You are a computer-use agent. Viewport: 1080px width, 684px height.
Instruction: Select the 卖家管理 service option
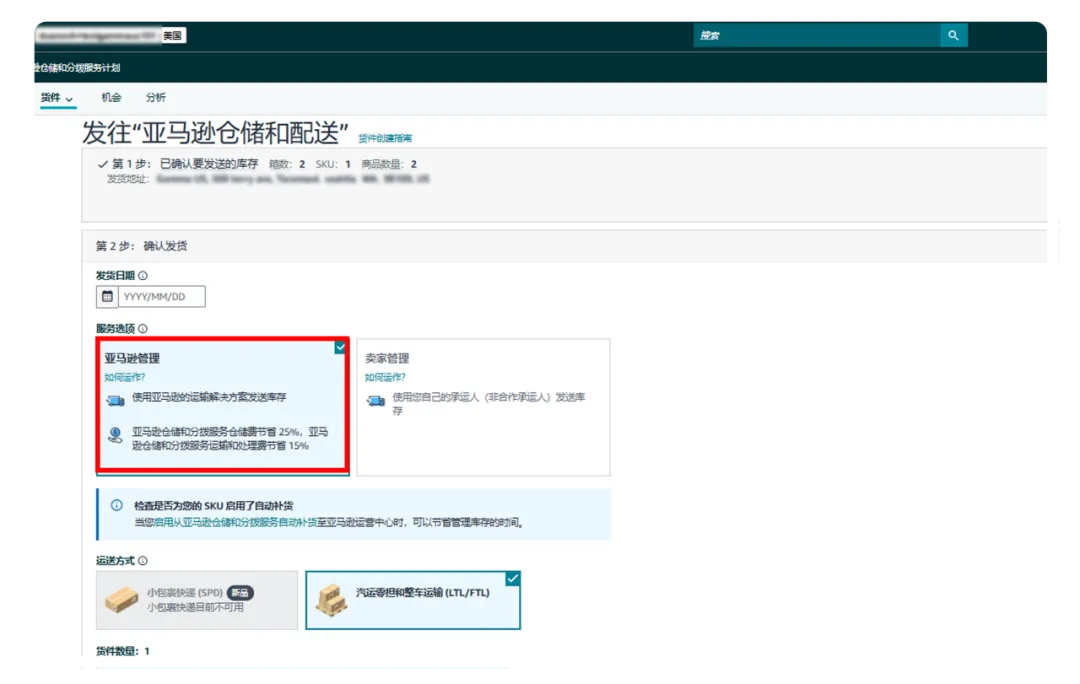pyautogui.click(x=483, y=406)
